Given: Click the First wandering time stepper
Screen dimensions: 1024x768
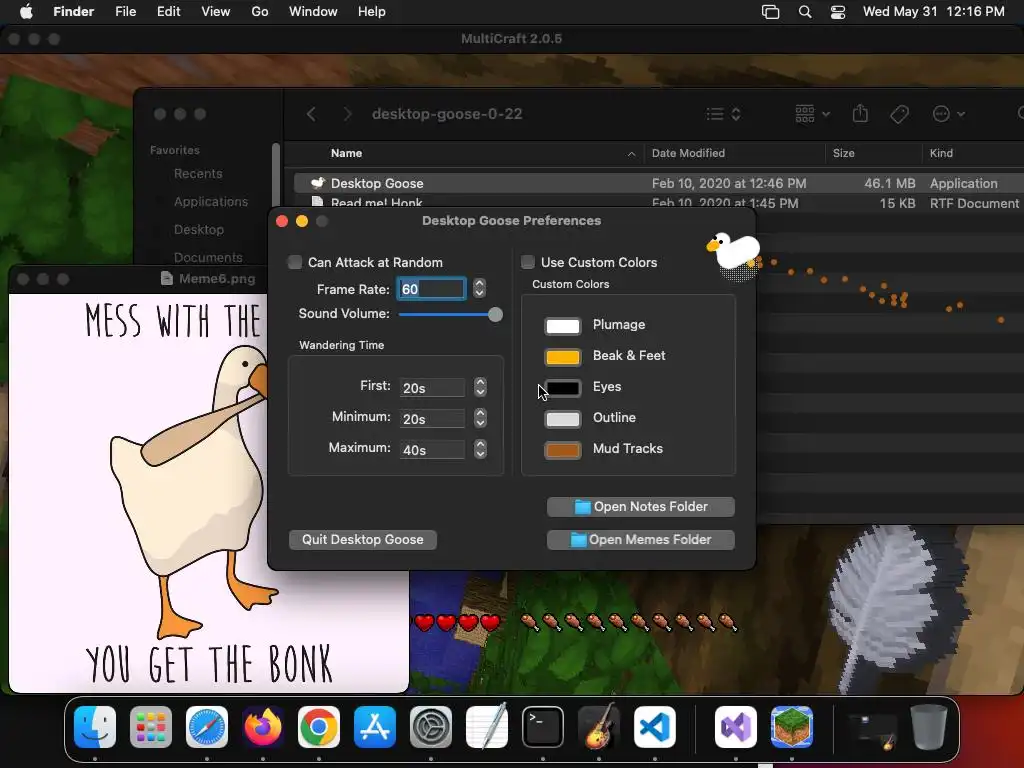Looking at the screenshot, I should pyautogui.click(x=481, y=387).
